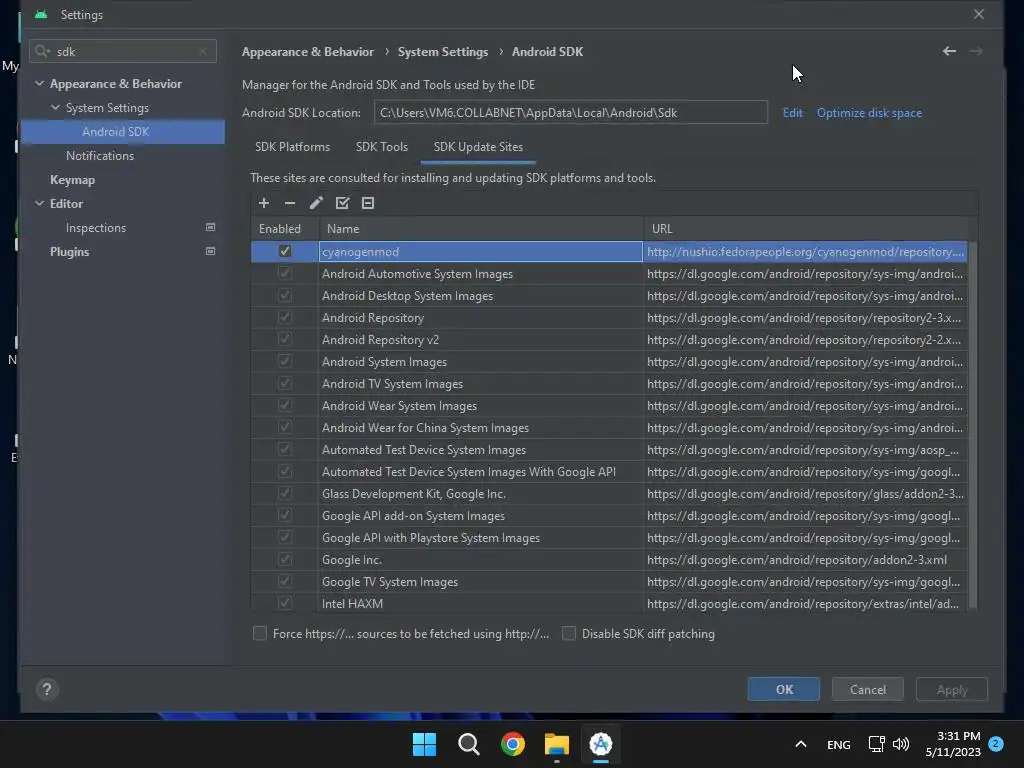Click Edit link for SDK location
The image size is (1024, 768).
(793, 113)
